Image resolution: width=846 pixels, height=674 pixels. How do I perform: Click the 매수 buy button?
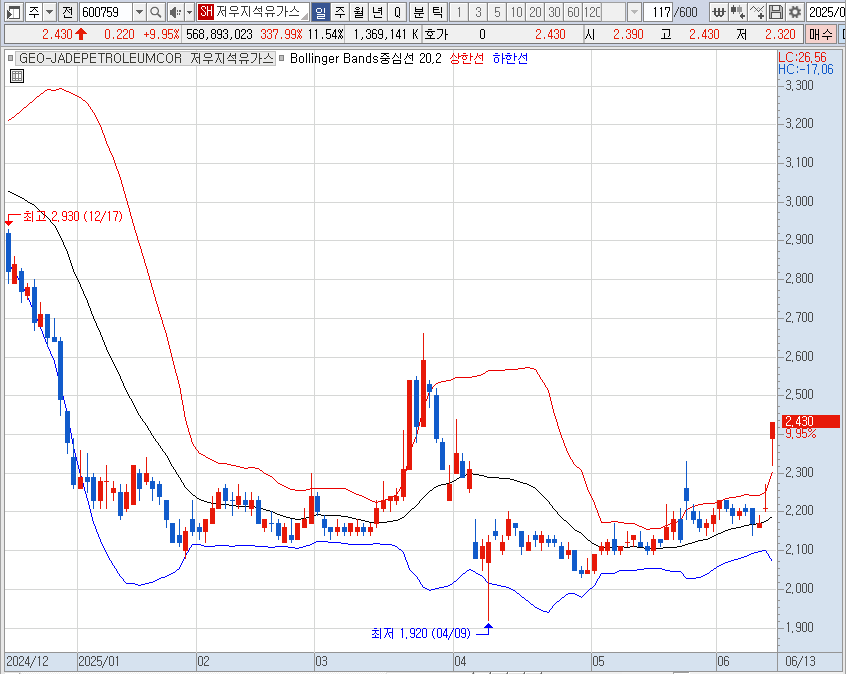(820, 35)
